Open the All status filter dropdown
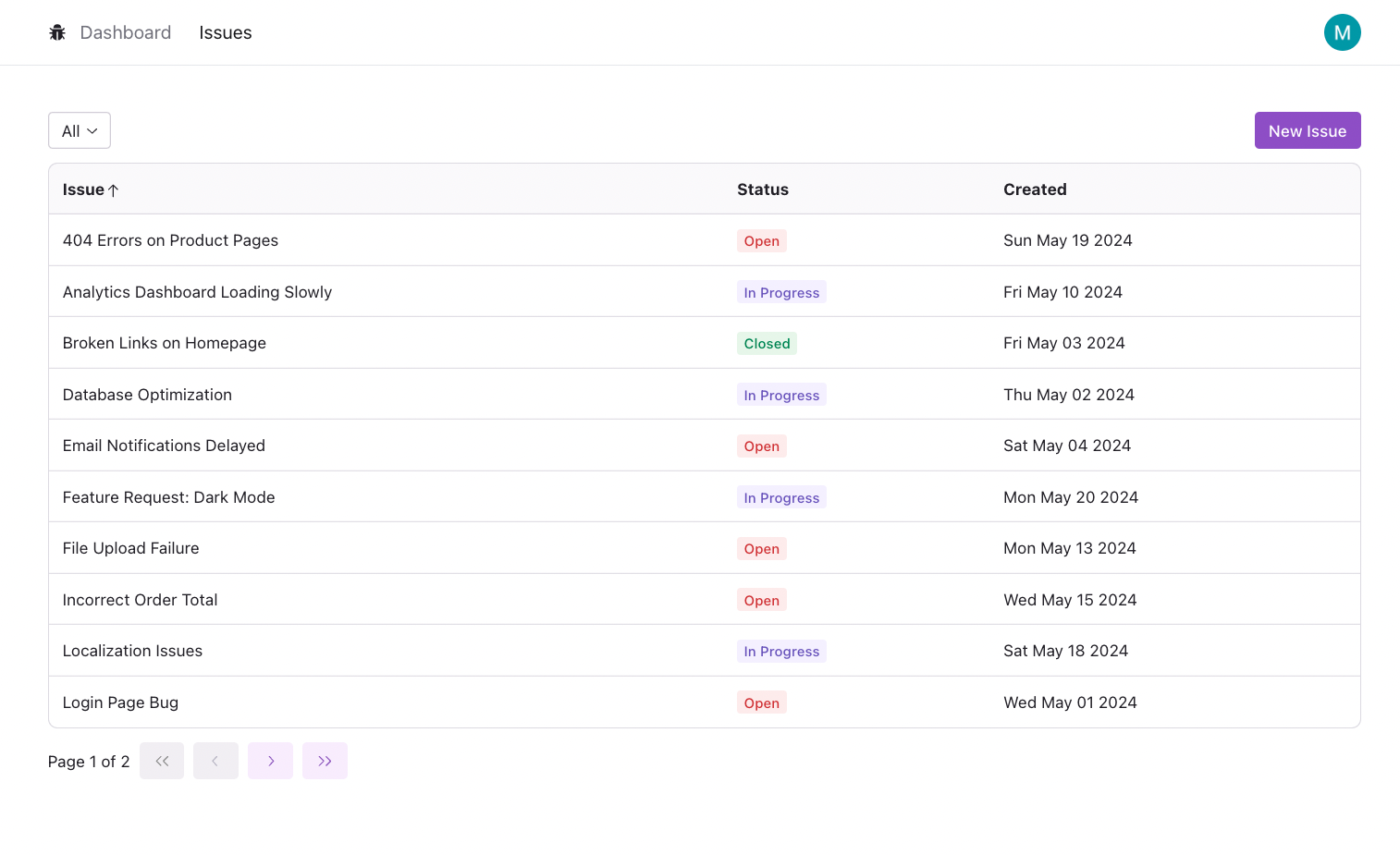The height and width of the screenshot is (855, 1400). (x=80, y=130)
